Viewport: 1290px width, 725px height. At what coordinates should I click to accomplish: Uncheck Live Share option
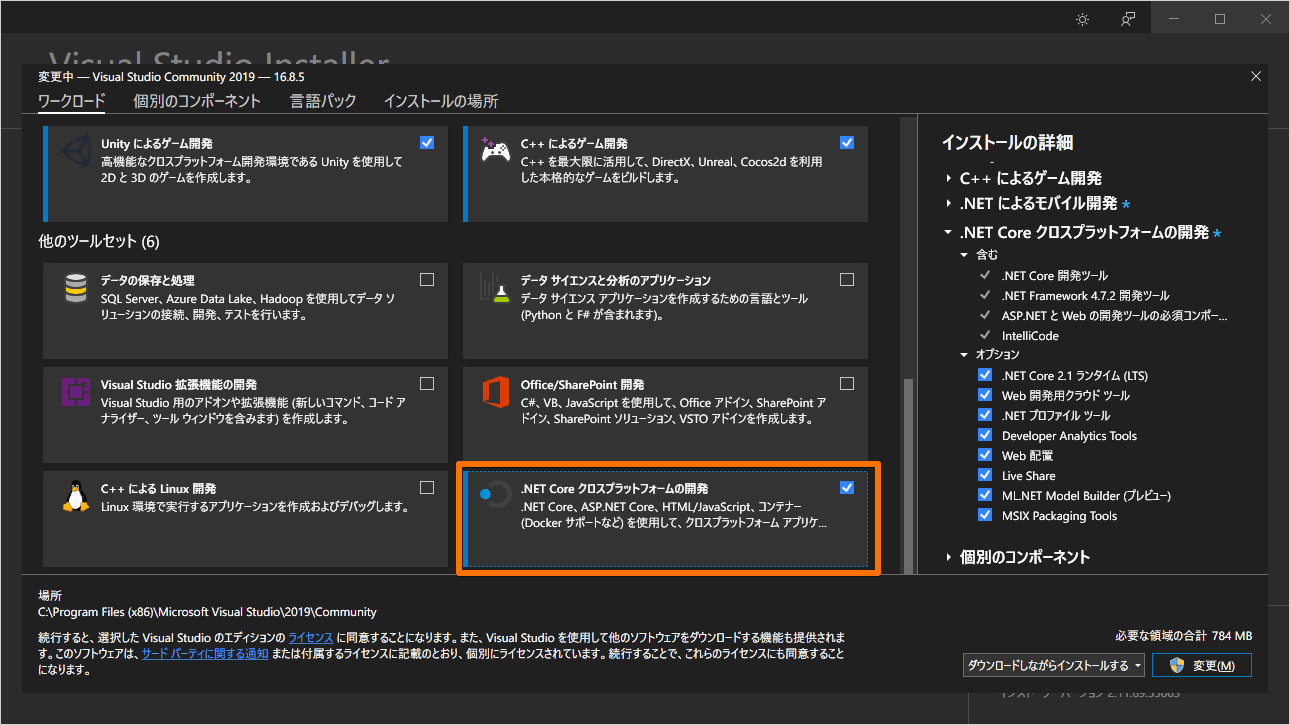pyautogui.click(x=985, y=475)
